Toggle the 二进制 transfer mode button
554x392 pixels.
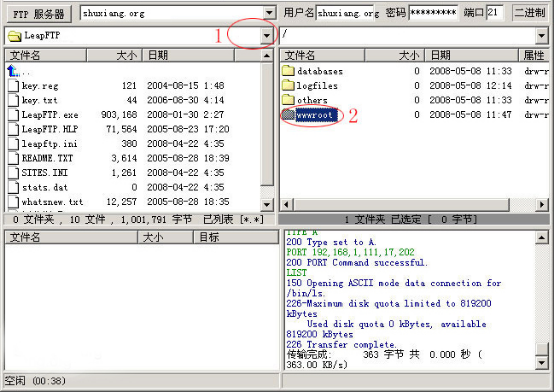click(530, 13)
